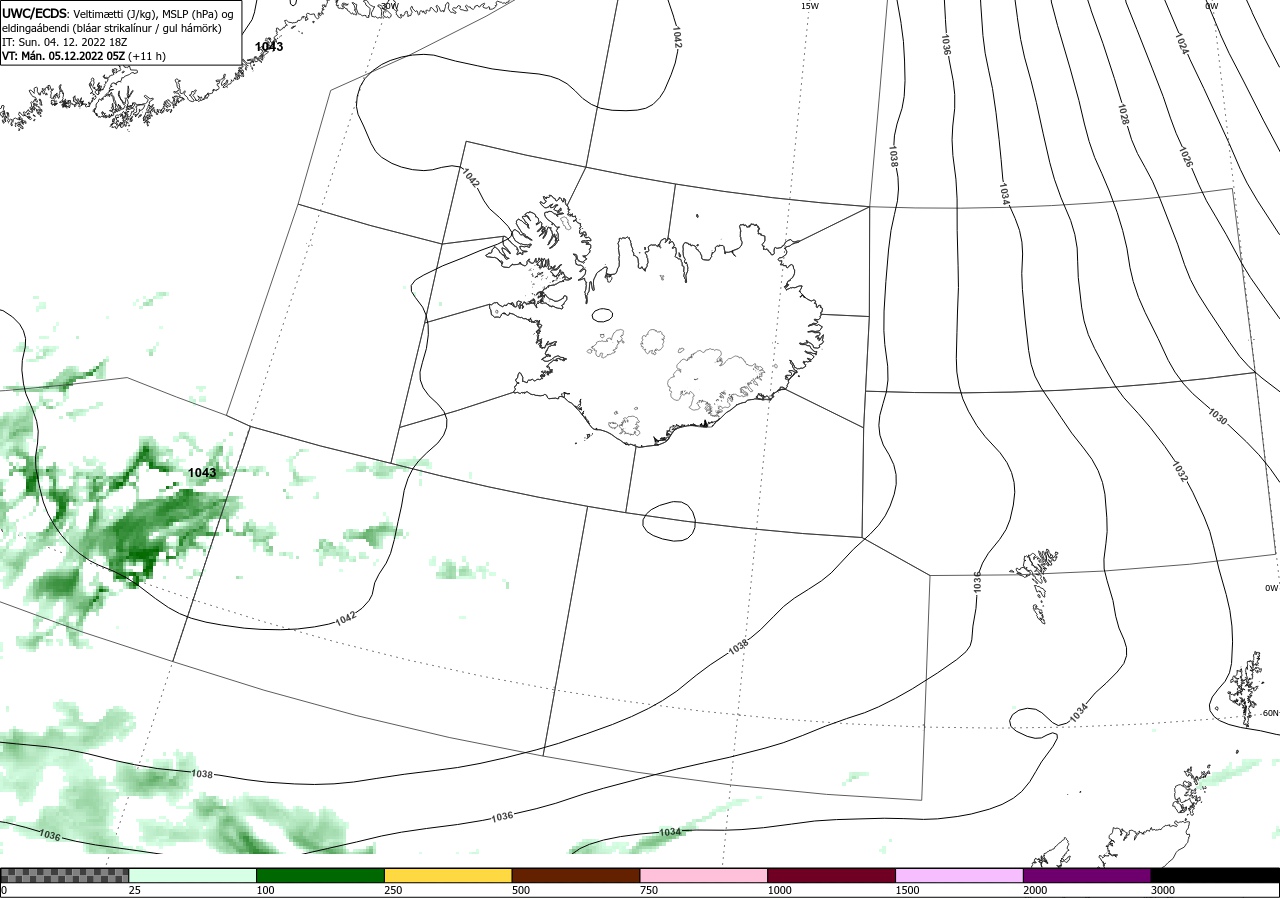Screen dimensions: 1280x898
Task: Pick the pink 750–1000 legend swatch
Action: click(x=704, y=875)
